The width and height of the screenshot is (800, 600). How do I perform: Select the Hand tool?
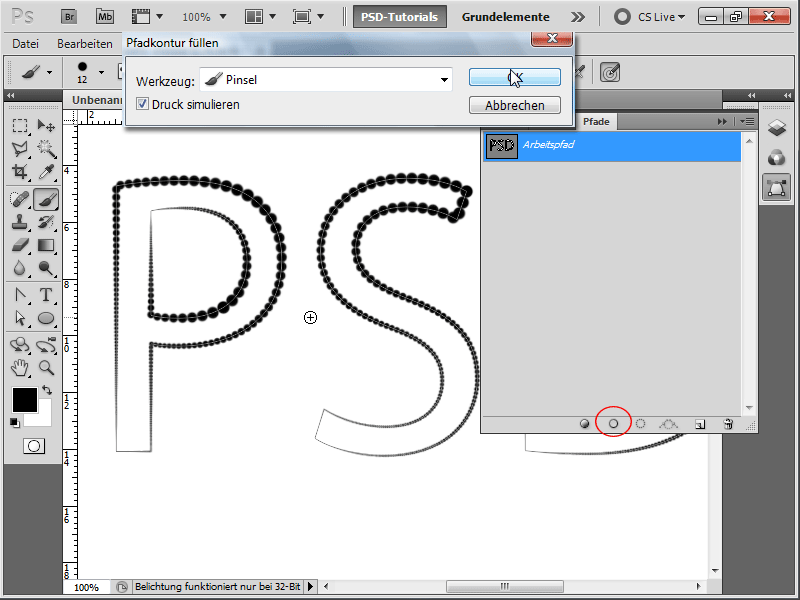[20, 368]
